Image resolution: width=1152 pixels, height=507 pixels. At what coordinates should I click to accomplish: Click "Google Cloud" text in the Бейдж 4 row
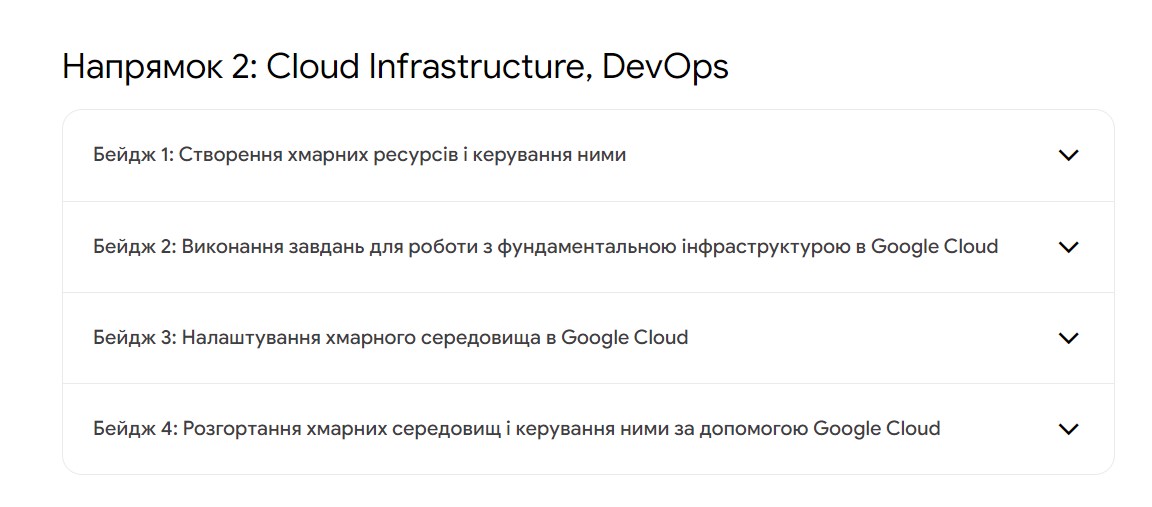tap(877, 429)
